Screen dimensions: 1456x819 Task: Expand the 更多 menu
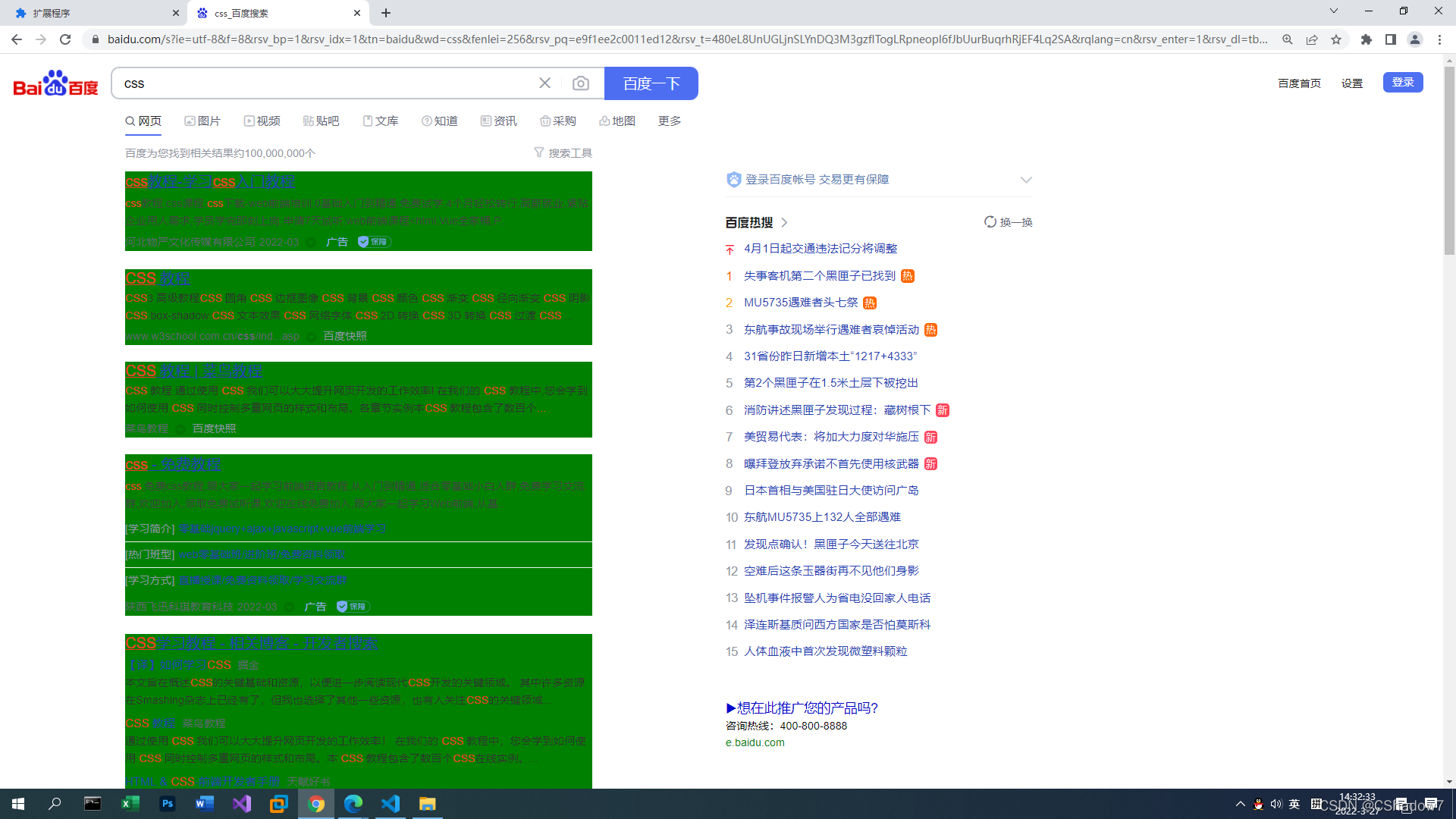pyautogui.click(x=670, y=121)
